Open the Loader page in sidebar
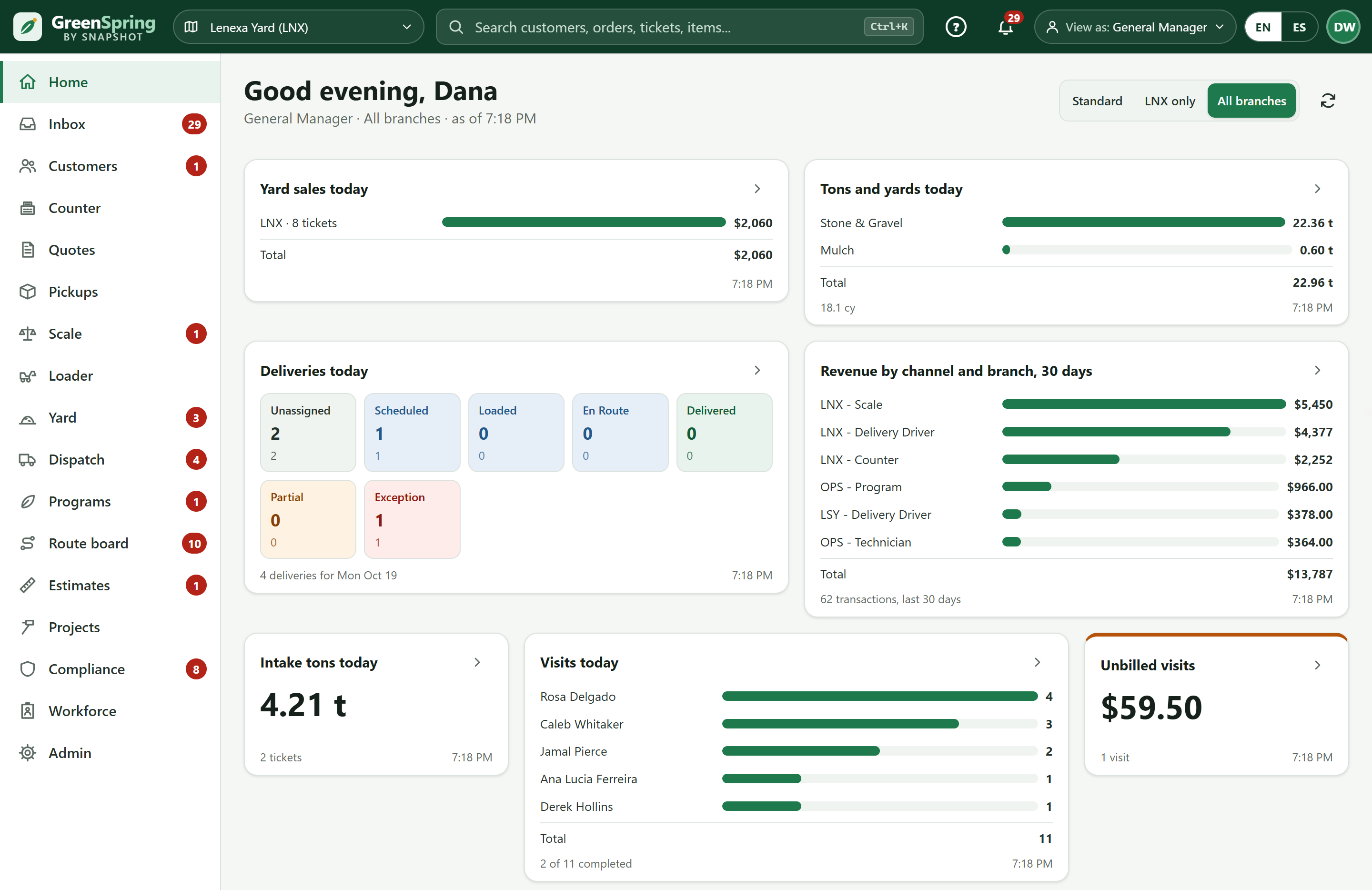This screenshot has height=890, width=1372. [111, 376]
